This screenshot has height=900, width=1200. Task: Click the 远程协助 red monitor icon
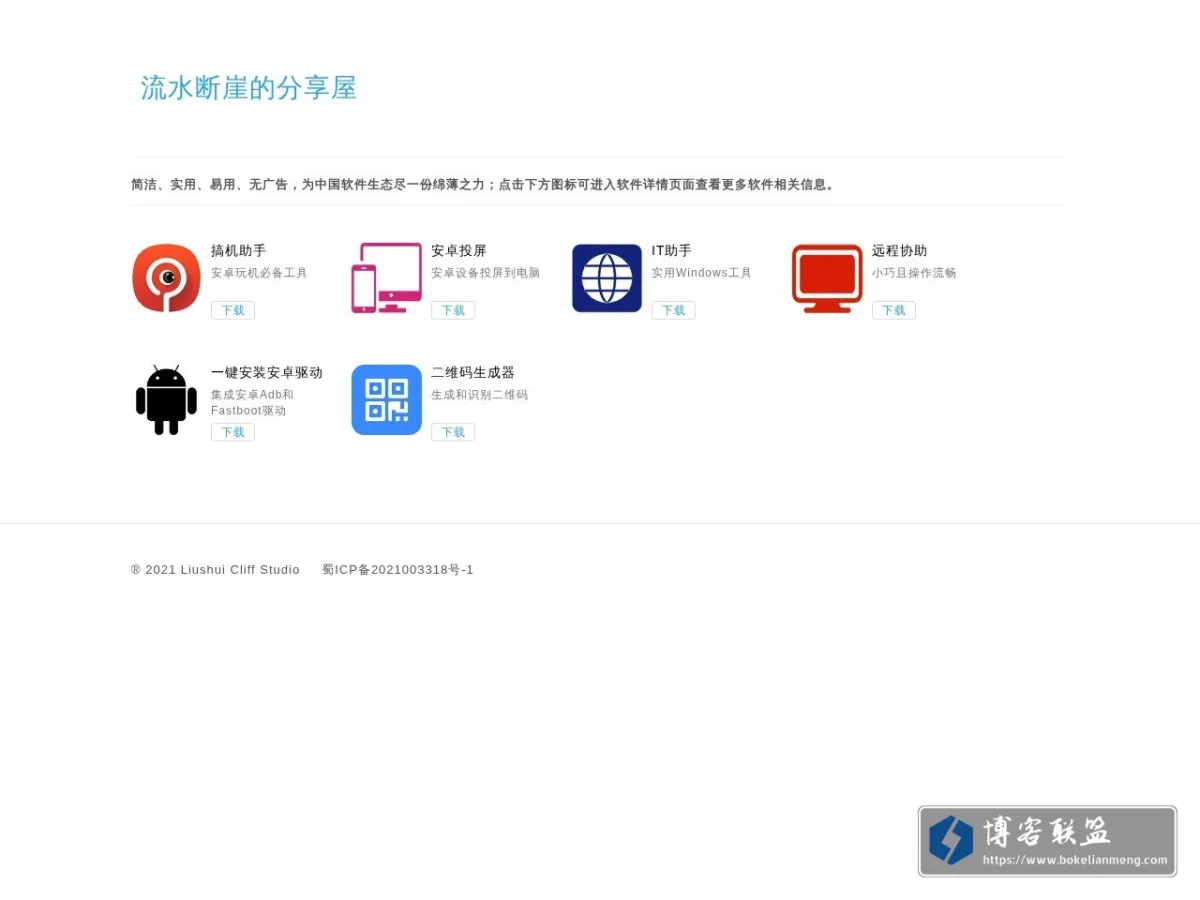coord(827,278)
